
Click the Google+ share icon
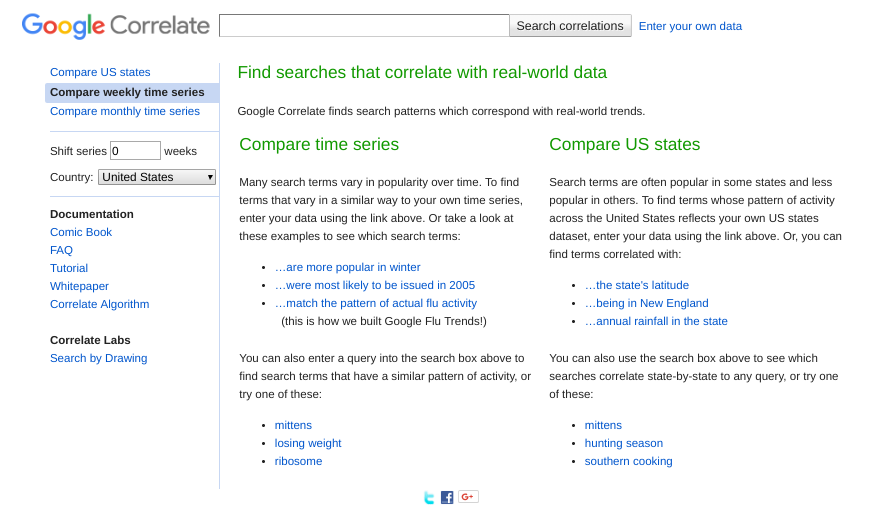468,497
